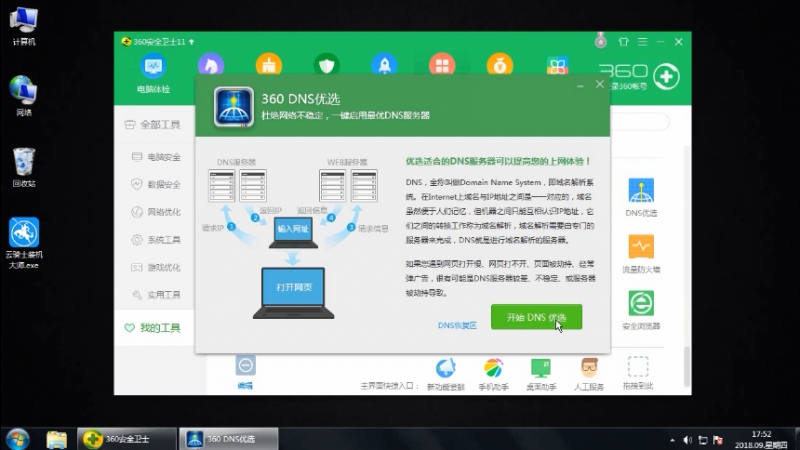Switch to the 360 DNS优选 taskbar button
The height and width of the screenshot is (450, 800).
pos(229,439)
